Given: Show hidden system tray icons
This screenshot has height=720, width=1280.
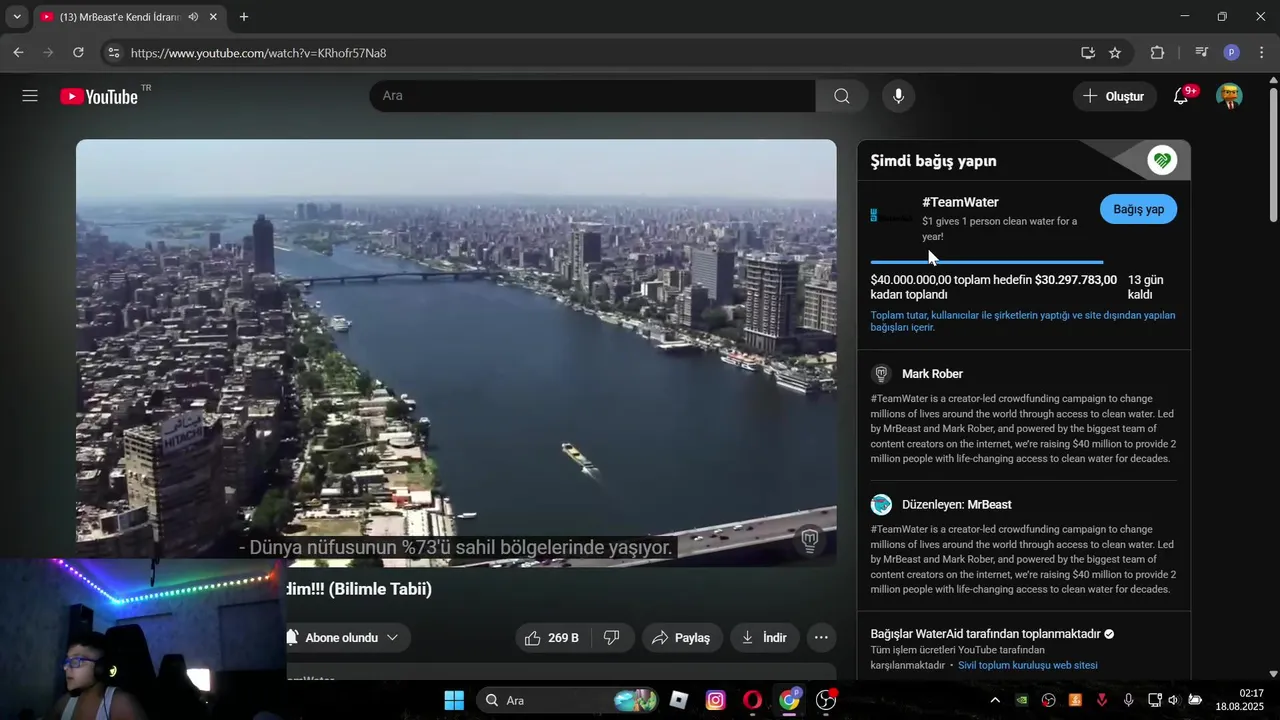Looking at the screenshot, I should (x=995, y=700).
